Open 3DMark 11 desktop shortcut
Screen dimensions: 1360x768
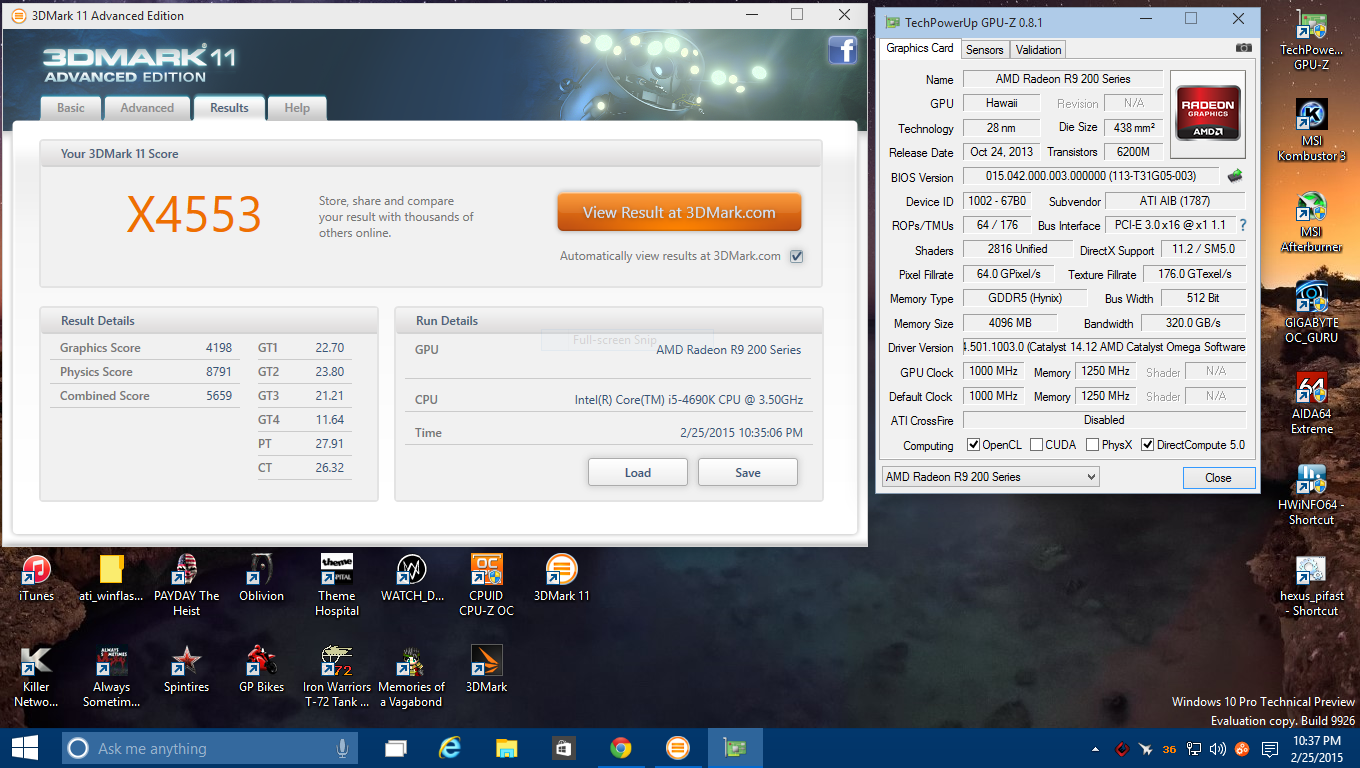click(x=562, y=577)
